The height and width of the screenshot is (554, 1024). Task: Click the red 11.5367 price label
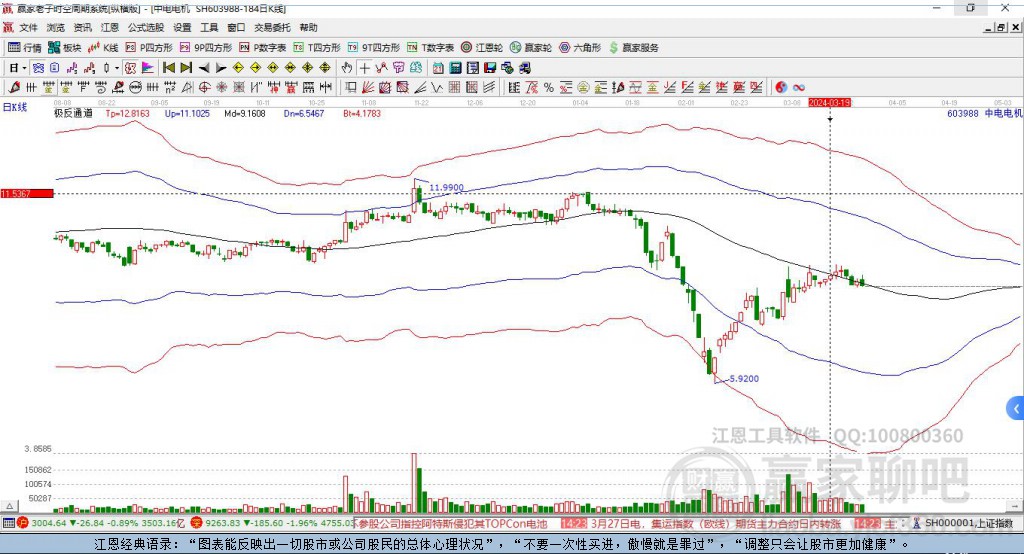click(x=27, y=193)
